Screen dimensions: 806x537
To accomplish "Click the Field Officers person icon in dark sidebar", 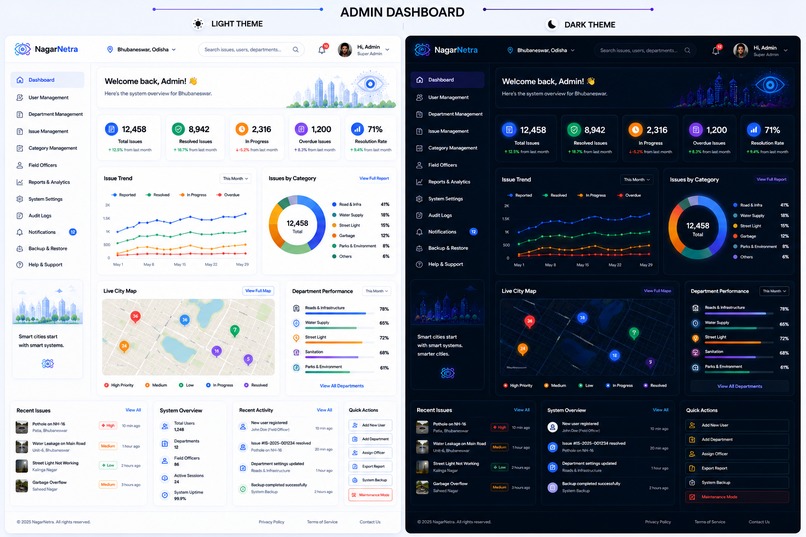I will tap(419, 165).
